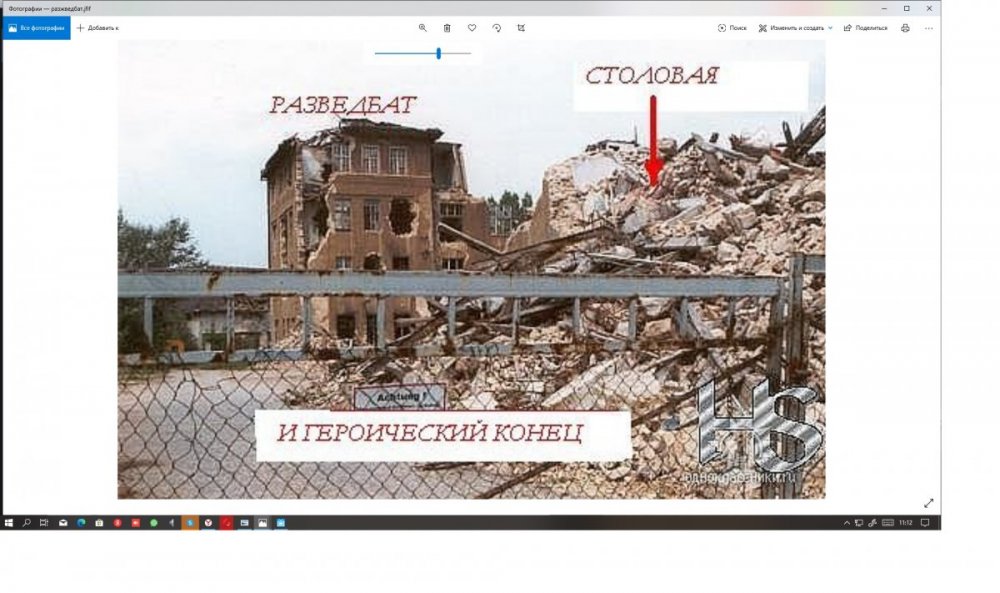
Task: Click the magnifier zoom icon
Action: point(423,27)
